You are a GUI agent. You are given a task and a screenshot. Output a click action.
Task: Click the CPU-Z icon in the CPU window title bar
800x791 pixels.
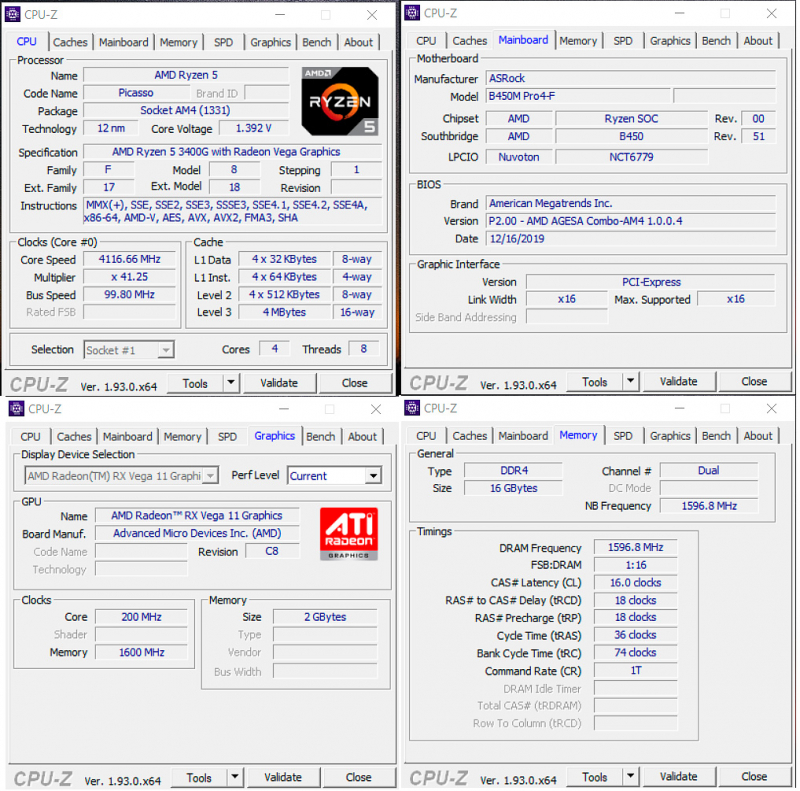12,15
